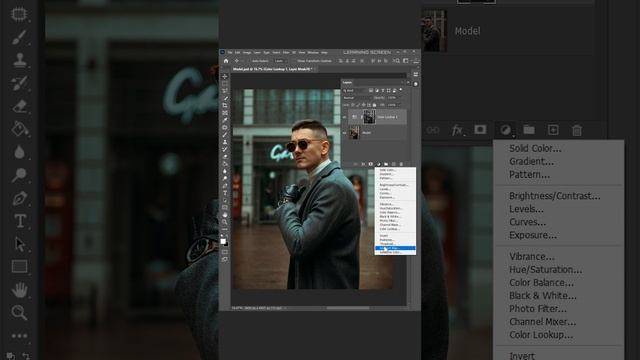The height and width of the screenshot is (360, 640).
Task: Click the create new layer icon in the center Layers panel
Action: pos(393,164)
